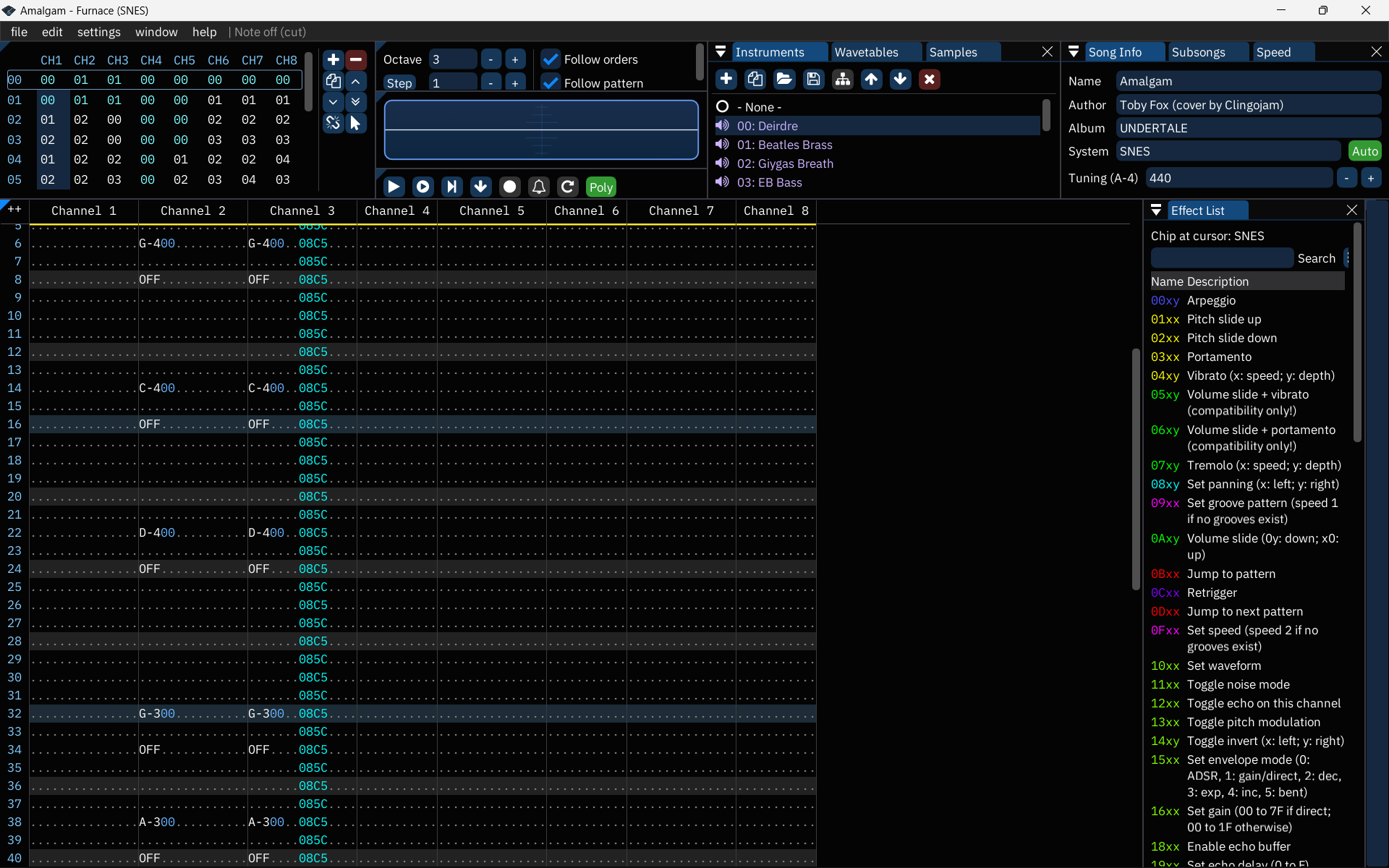Uncheck Follow orders checkbox
The image size is (1389, 868).
(551, 59)
